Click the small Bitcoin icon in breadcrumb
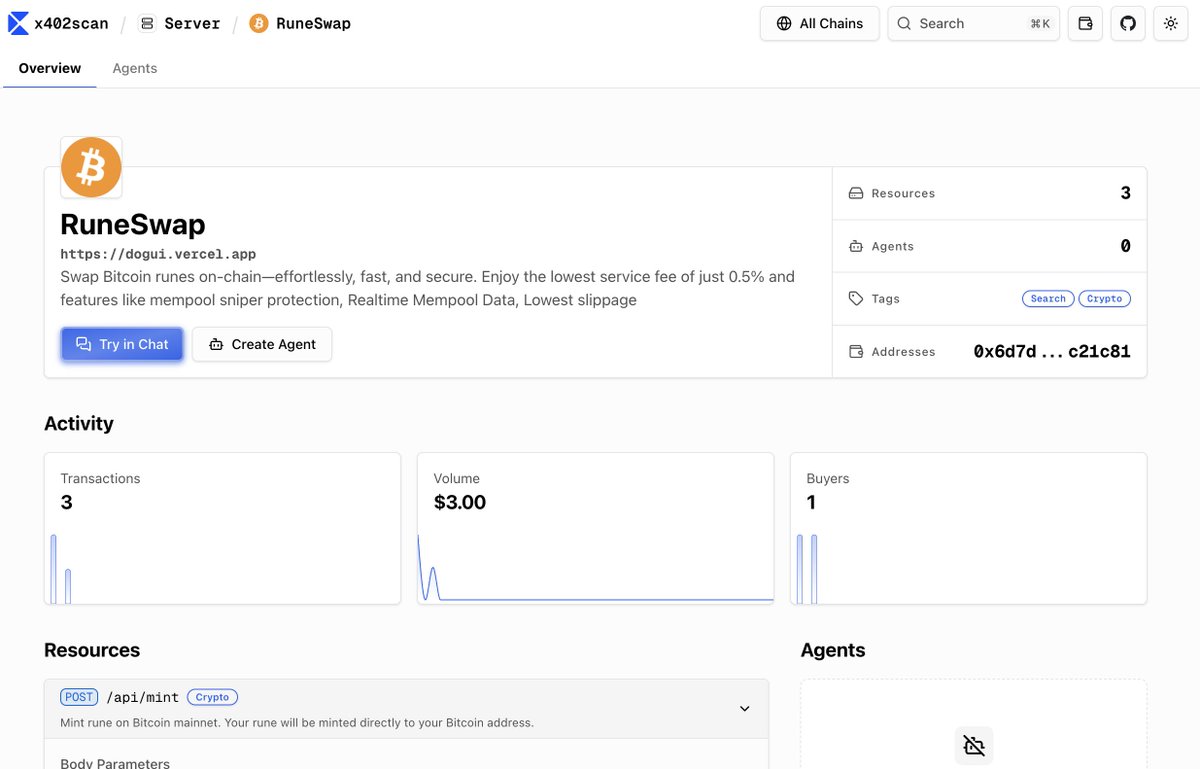The width and height of the screenshot is (1200, 769). pos(259,23)
